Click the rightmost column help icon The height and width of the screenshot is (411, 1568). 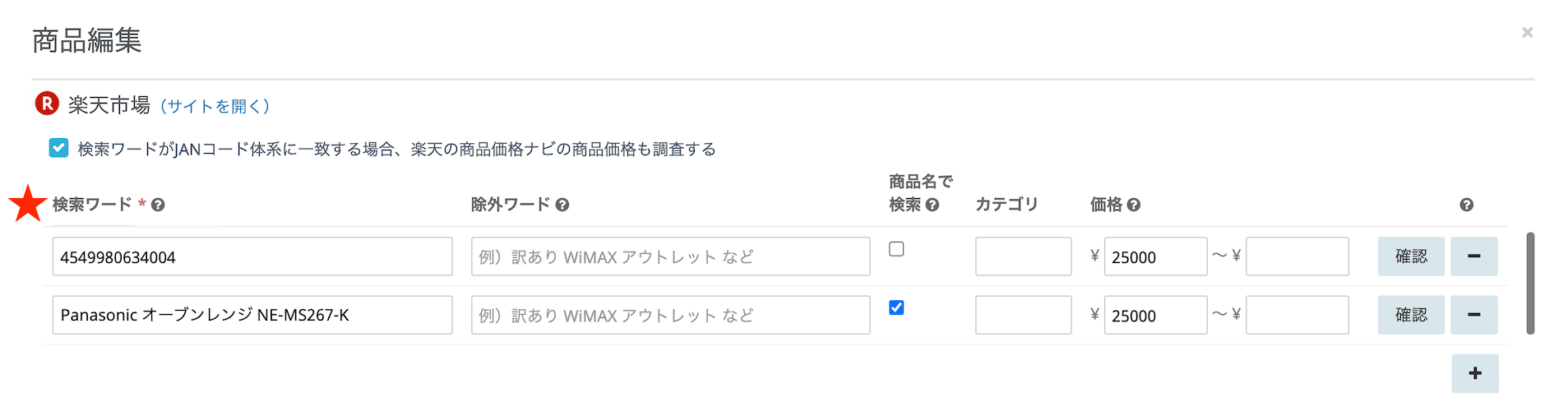(x=1466, y=205)
